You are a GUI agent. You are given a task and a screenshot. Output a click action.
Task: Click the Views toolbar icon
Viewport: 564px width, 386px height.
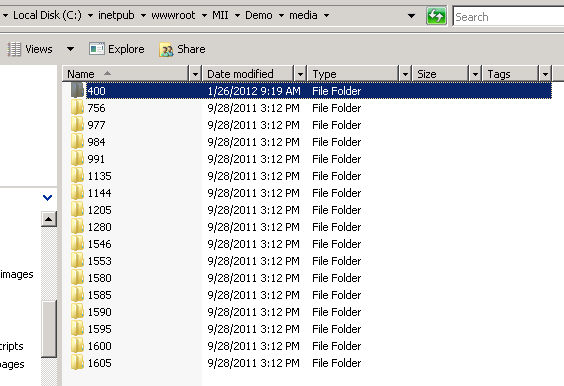(x=14, y=49)
